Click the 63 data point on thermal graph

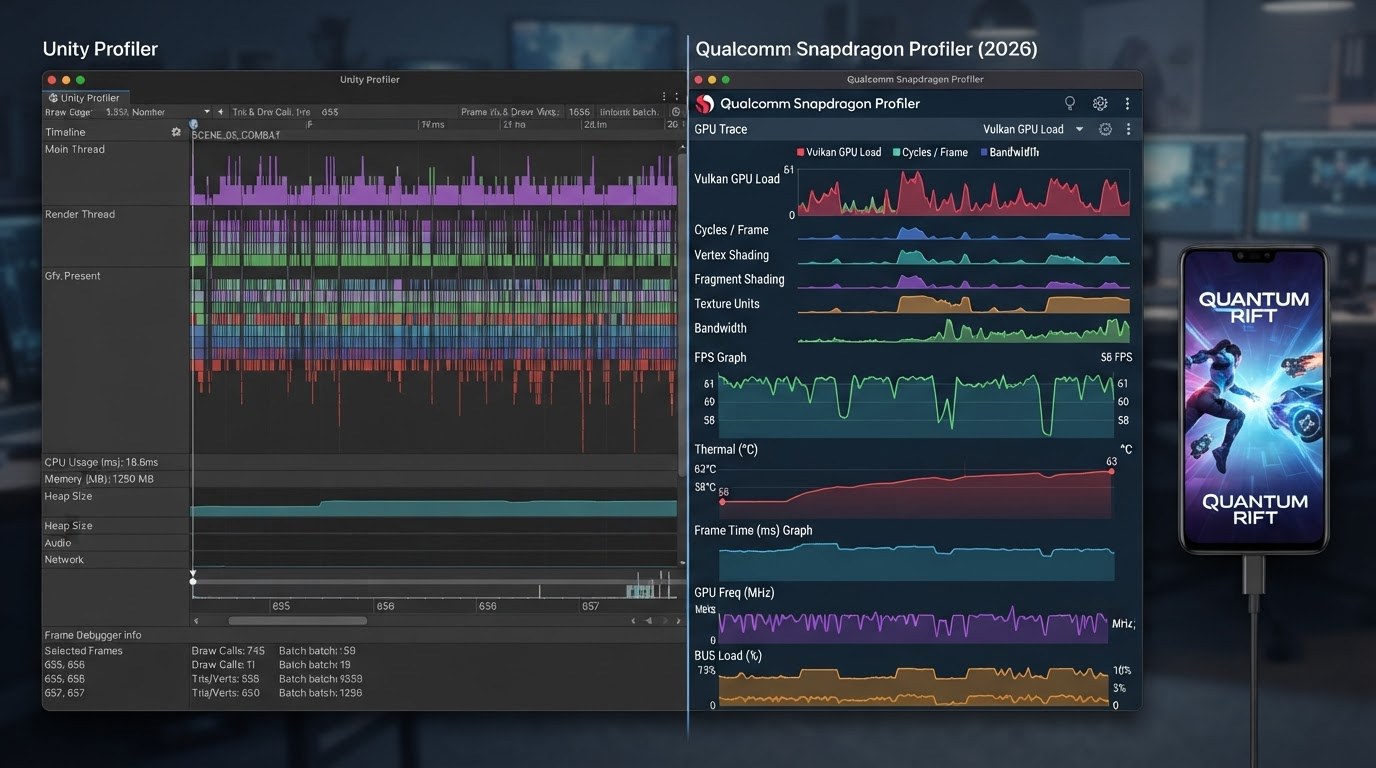point(1111,471)
